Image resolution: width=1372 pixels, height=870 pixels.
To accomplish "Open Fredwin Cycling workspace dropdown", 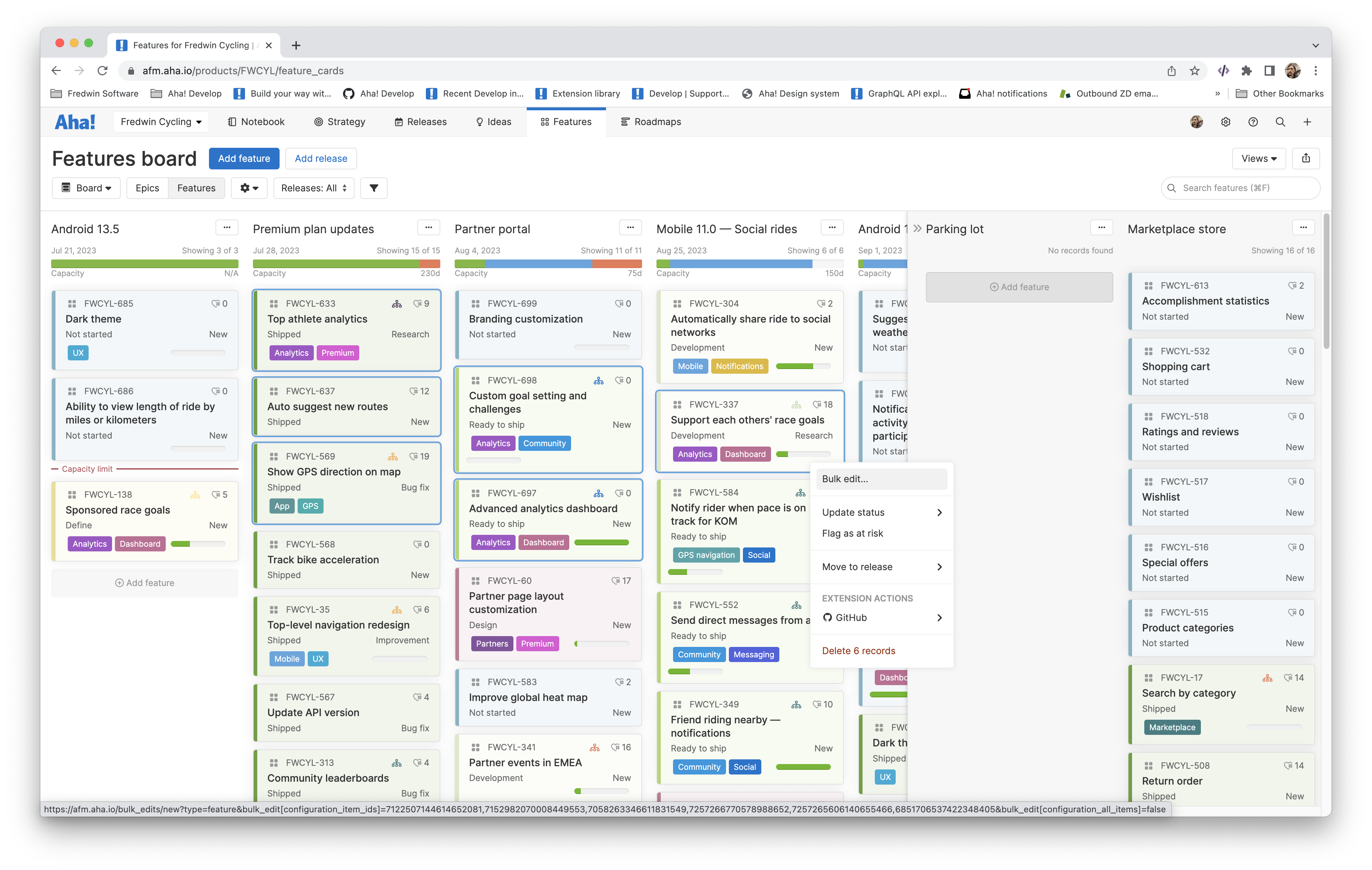I will (161, 122).
